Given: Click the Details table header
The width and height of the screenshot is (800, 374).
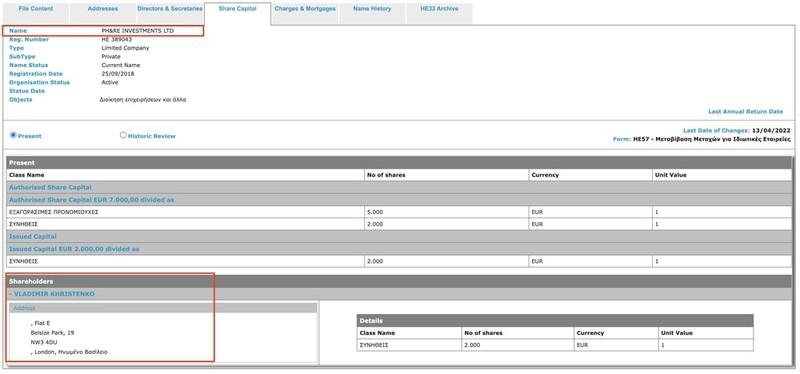Looking at the screenshot, I should coord(555,320).
